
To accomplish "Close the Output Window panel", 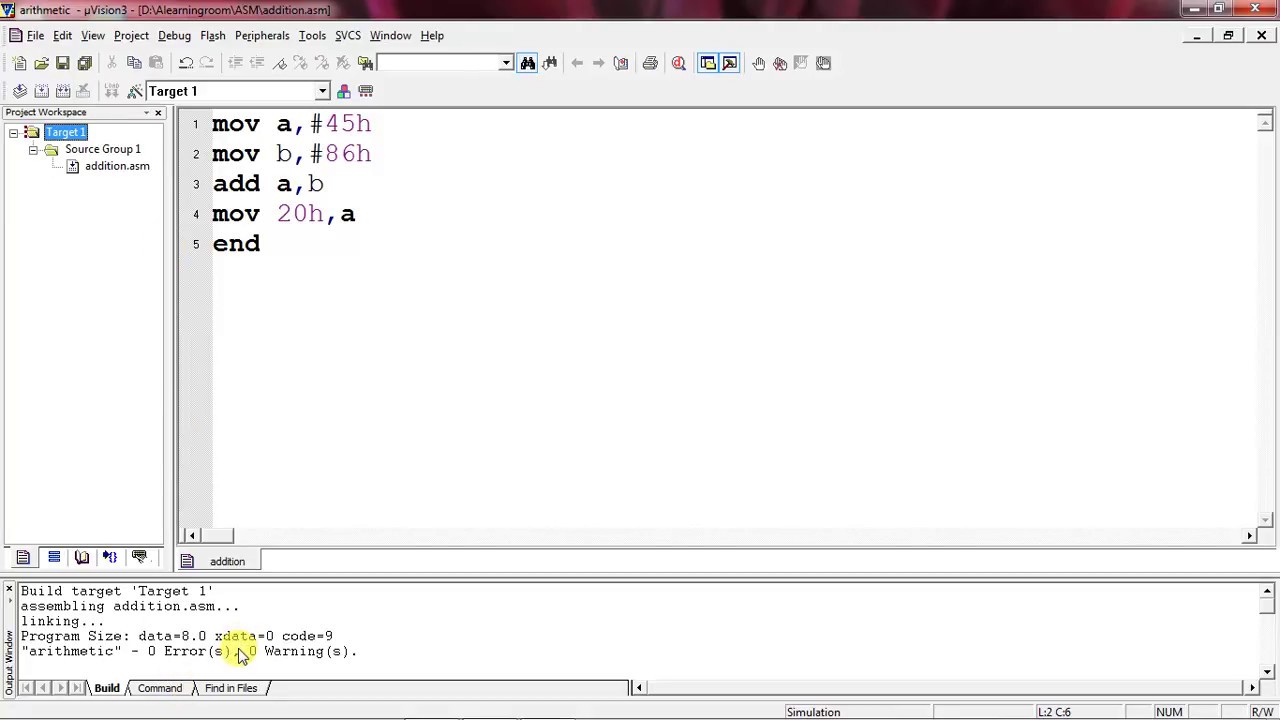I will (8, 590).
